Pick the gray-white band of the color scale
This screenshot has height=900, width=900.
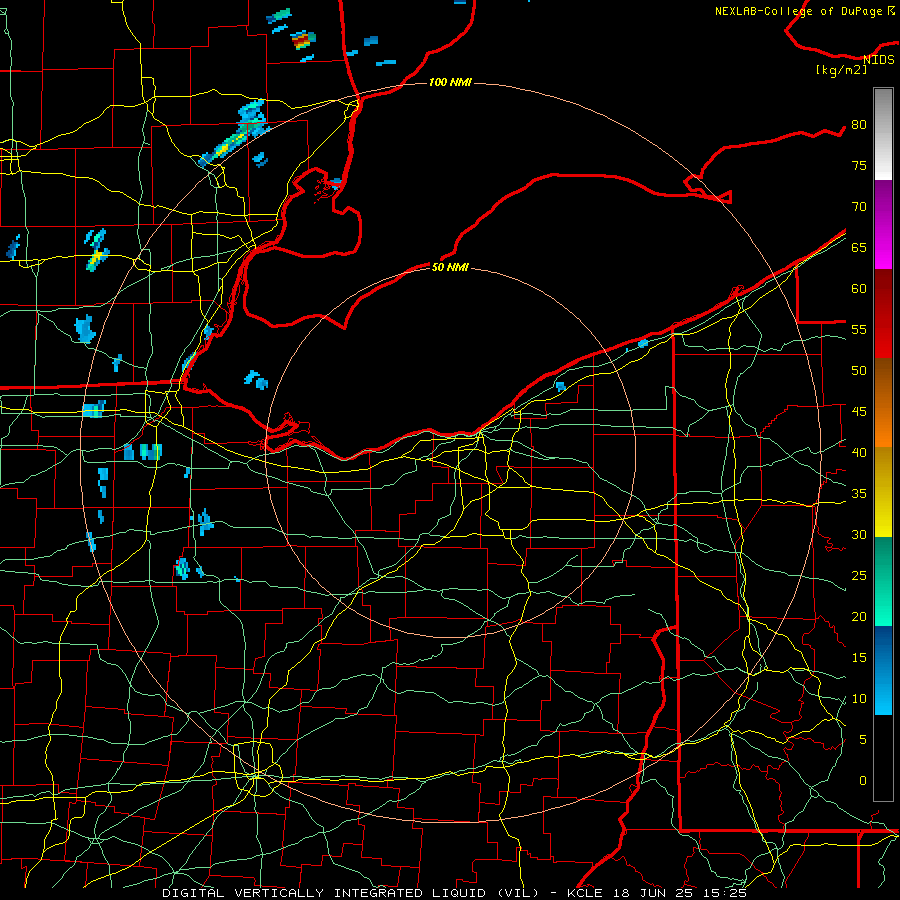click(883, 134)
